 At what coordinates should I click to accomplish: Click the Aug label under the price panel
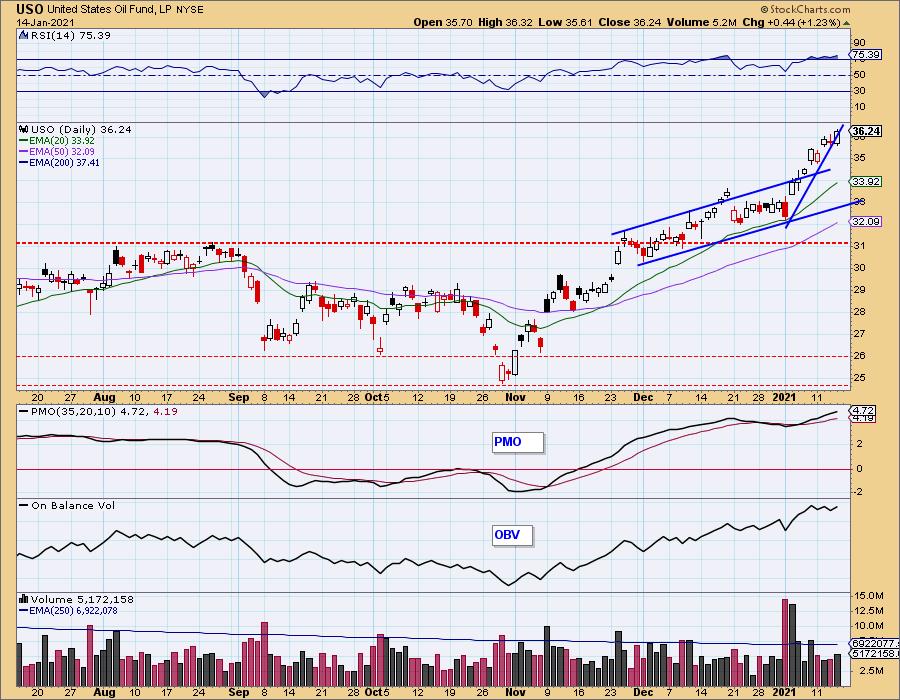104,398
